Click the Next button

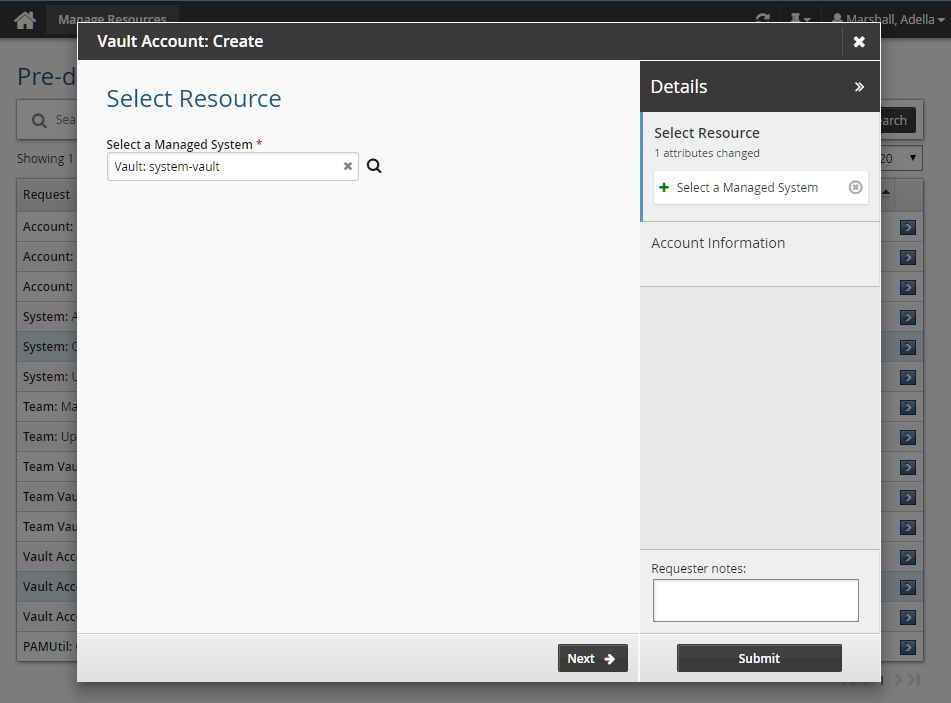point(592,658)
